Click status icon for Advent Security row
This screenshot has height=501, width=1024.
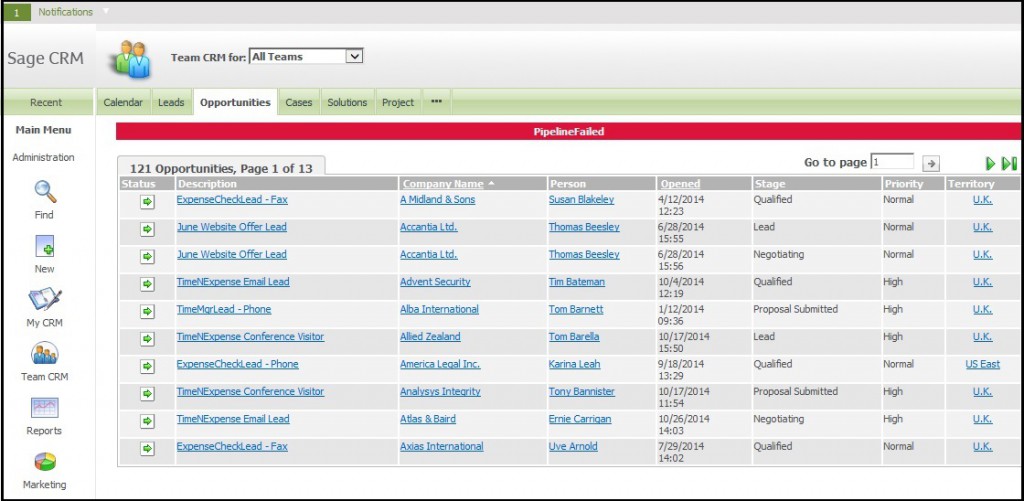(x=148, y=284)
